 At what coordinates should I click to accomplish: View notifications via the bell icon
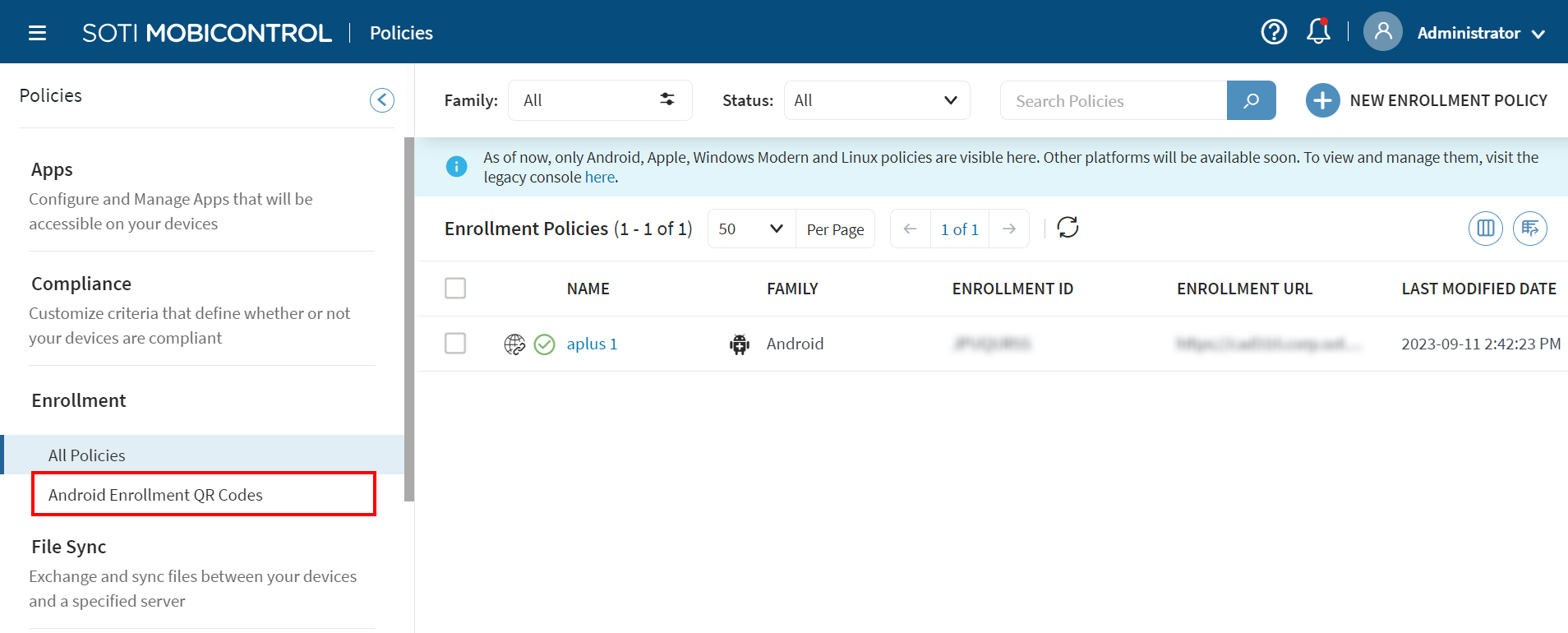1318,32
